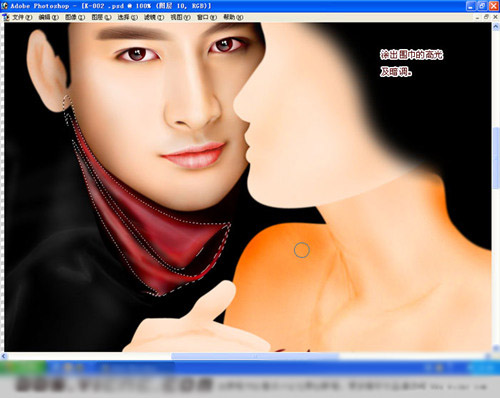
Task: Open the 图层(L) layer menu
Action: pyautogui.click(x=102, y=17)
